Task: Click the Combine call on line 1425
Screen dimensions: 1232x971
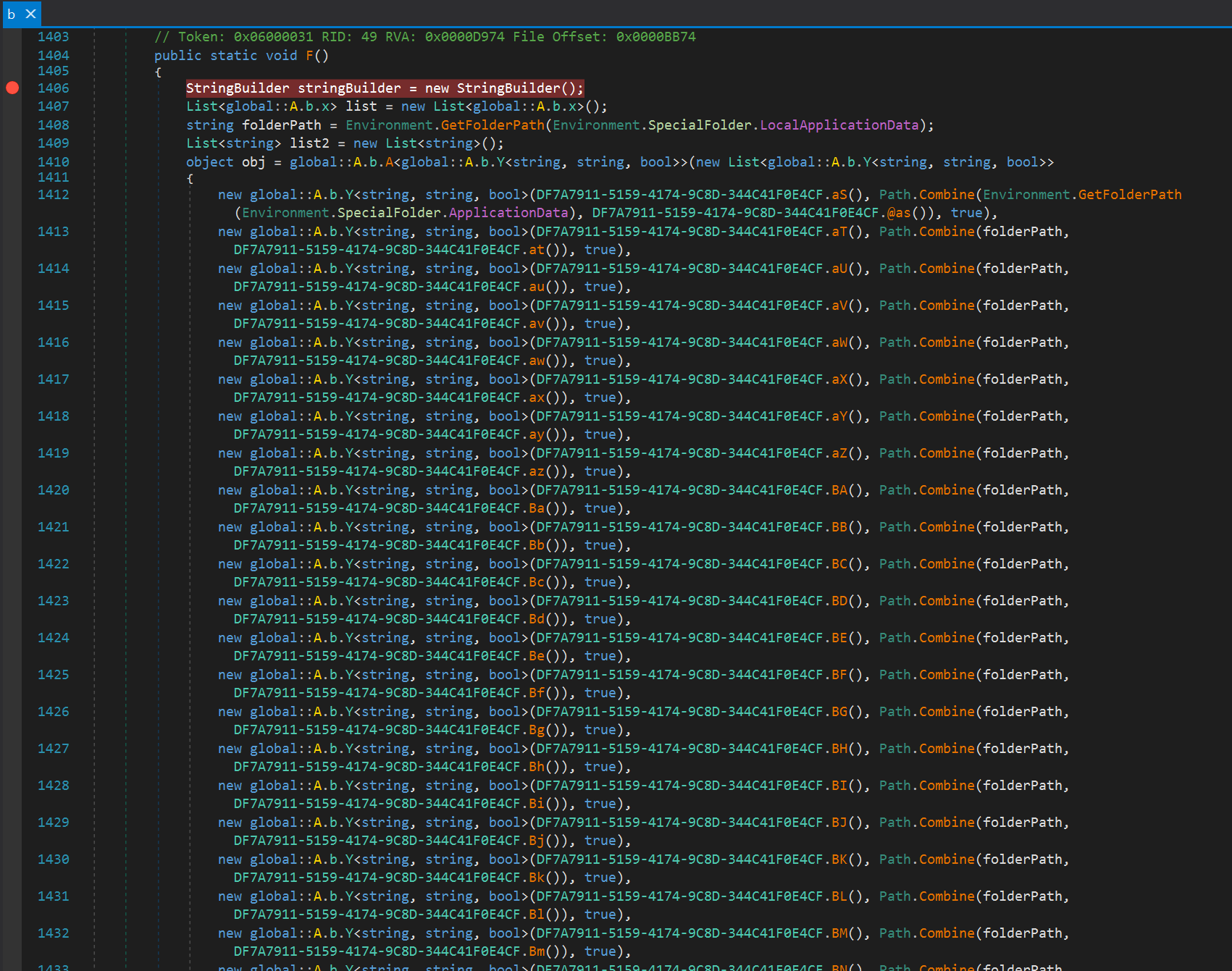Action: point(947,675)
